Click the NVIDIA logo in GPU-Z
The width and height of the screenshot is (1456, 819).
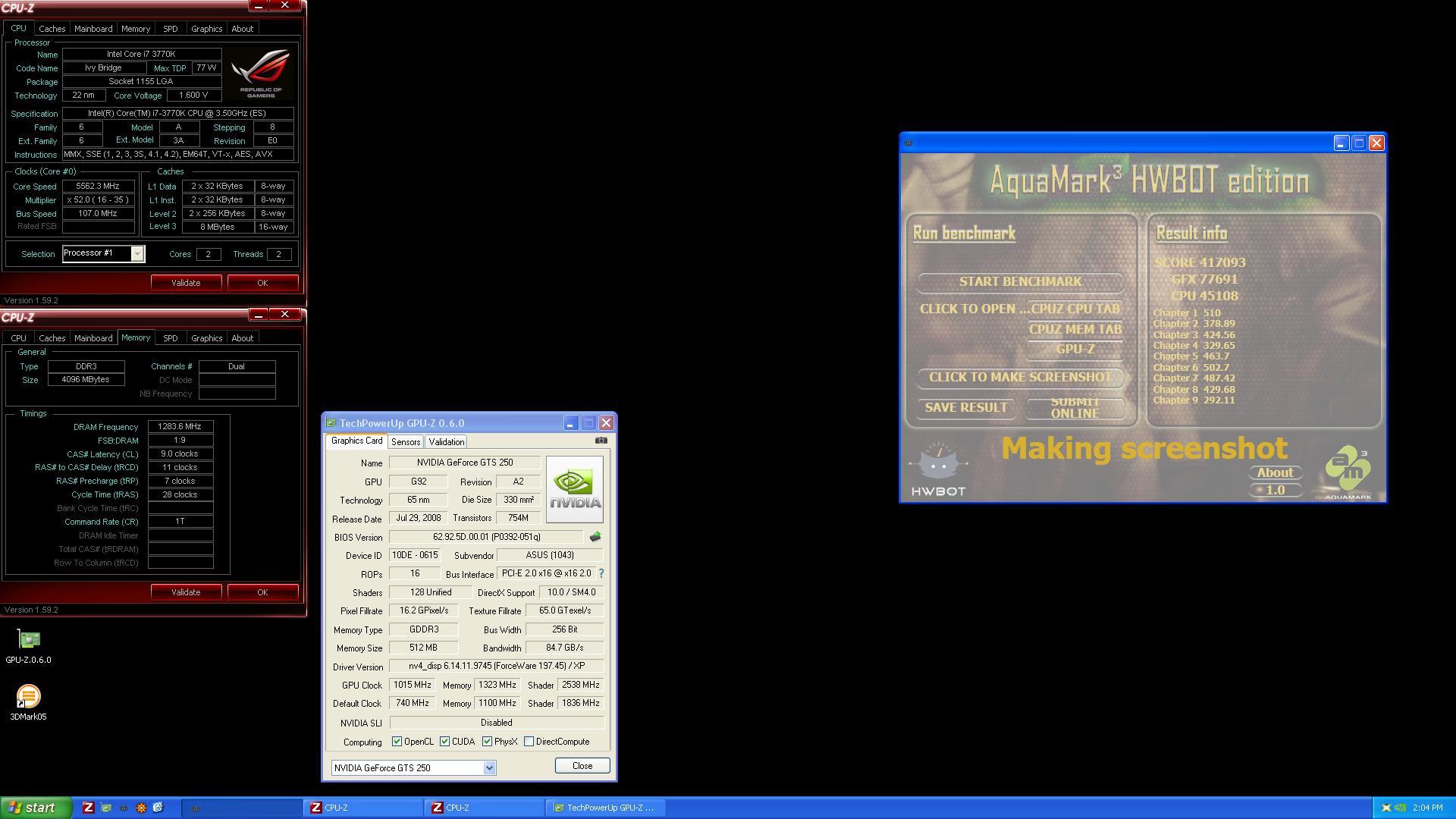tap(574, 489)
